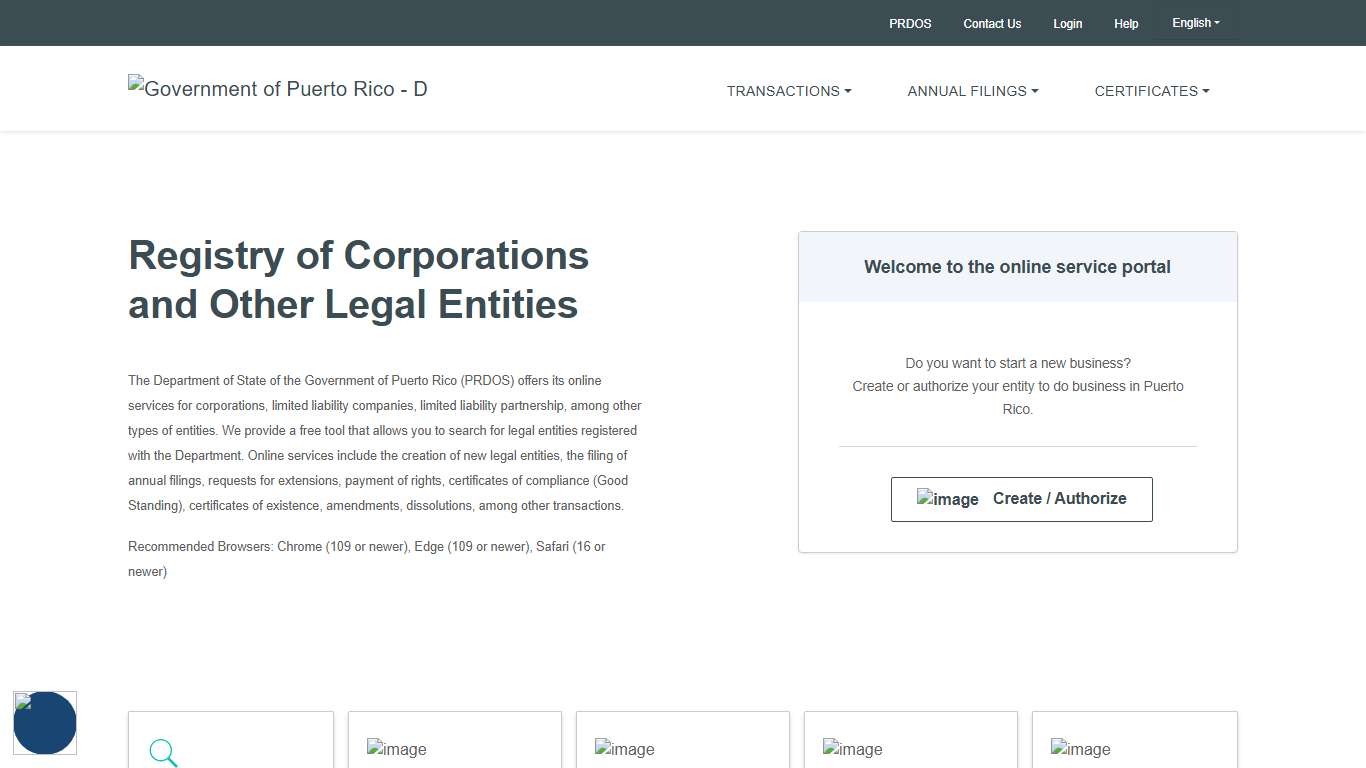Expand the Transactions dropdown menu
The width and height of the screenshot is (1366, 768).
(789, 91)
